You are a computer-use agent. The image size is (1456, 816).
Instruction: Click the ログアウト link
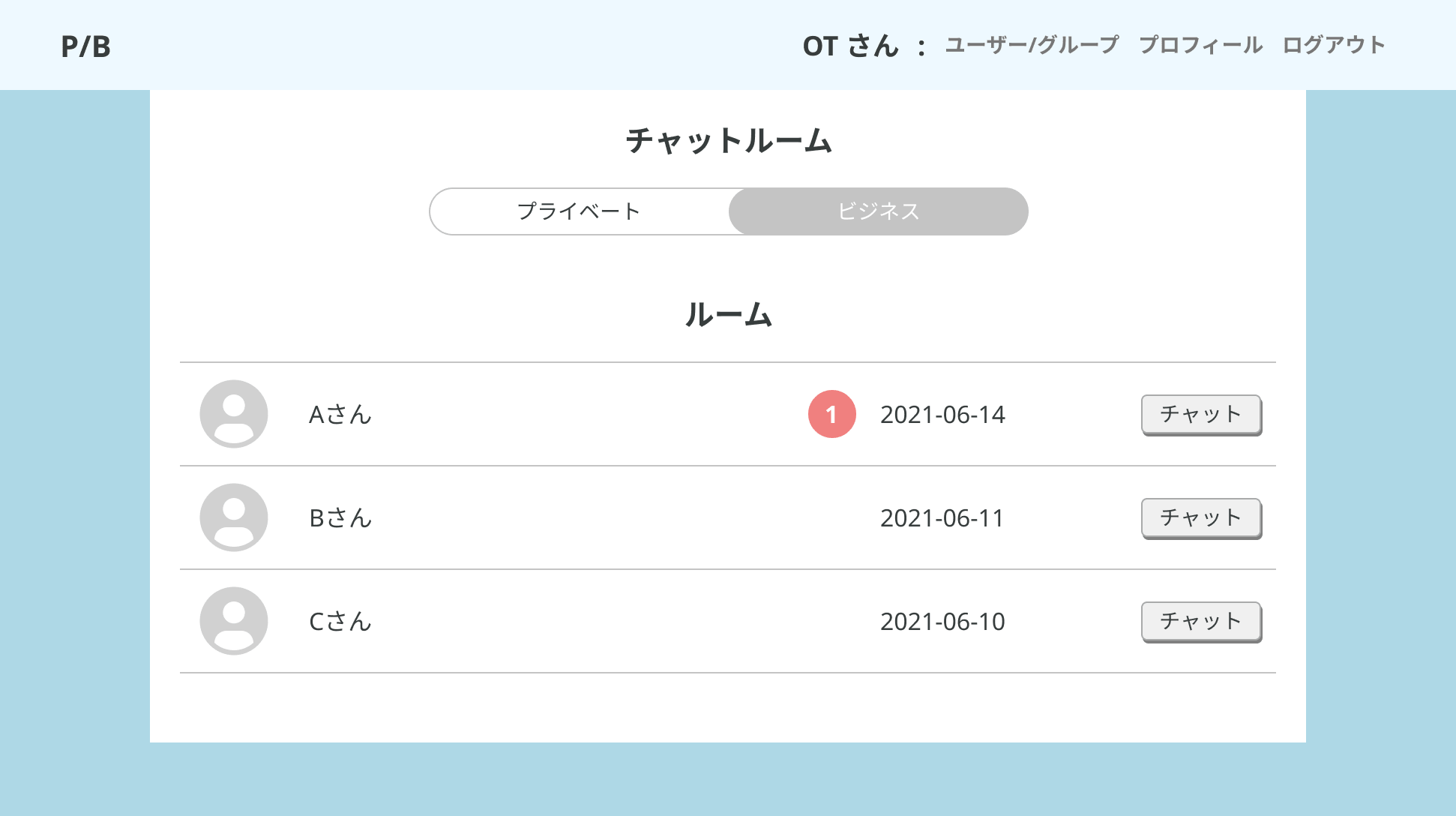point(1334,45)
